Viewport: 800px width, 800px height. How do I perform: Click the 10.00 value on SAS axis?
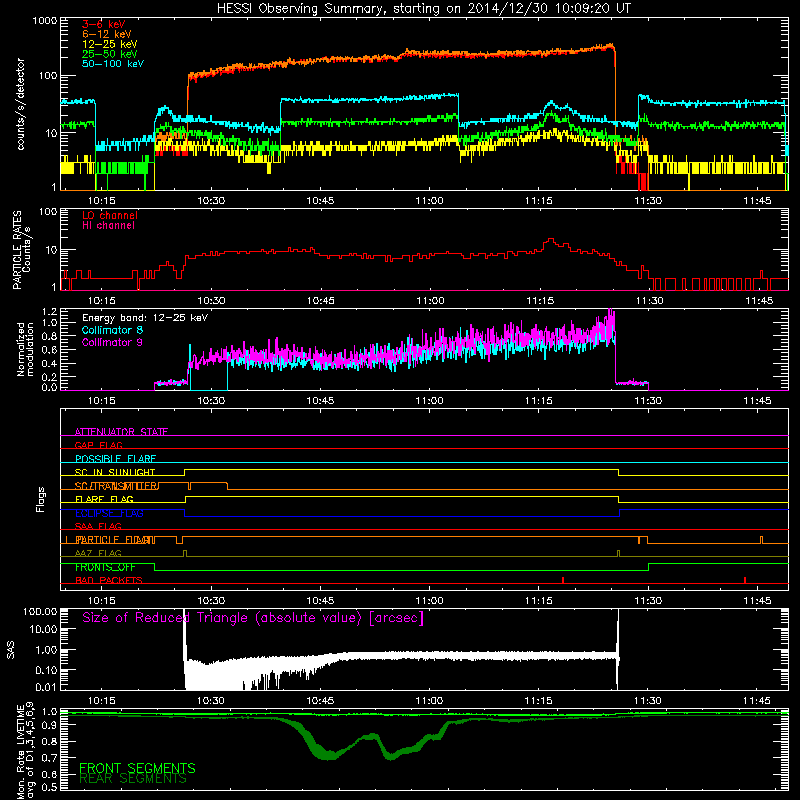[43, 629]
